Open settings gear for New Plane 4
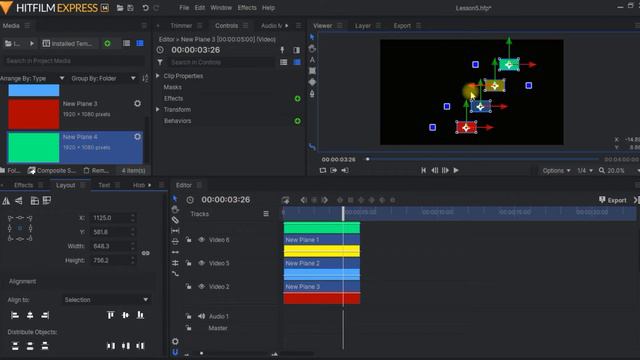This screenshot has height=360, width=640. coord(138,137)
